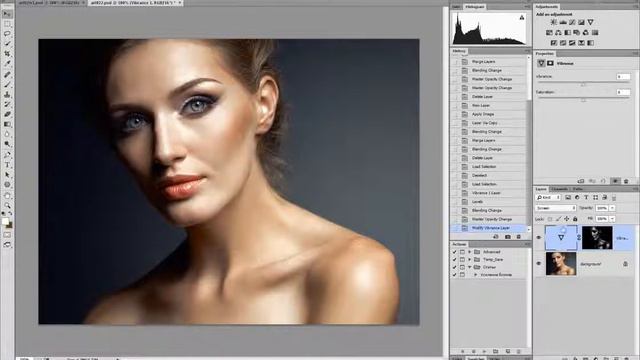Click the foreground color swatch

(x=5, y=221)
